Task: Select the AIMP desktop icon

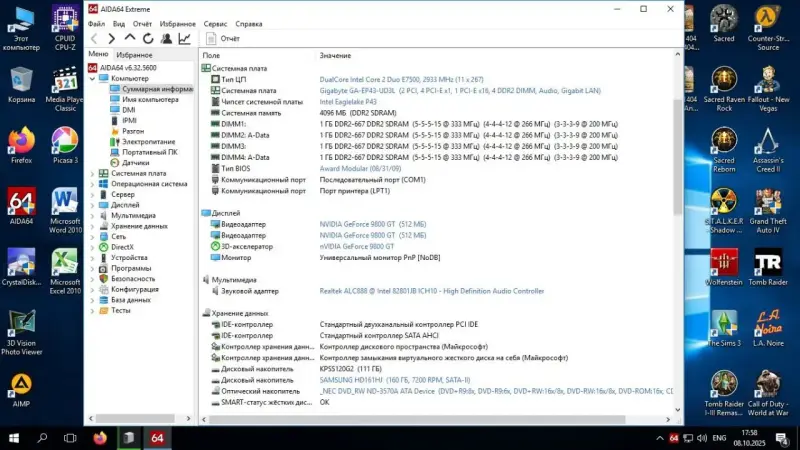Action: 21,390
